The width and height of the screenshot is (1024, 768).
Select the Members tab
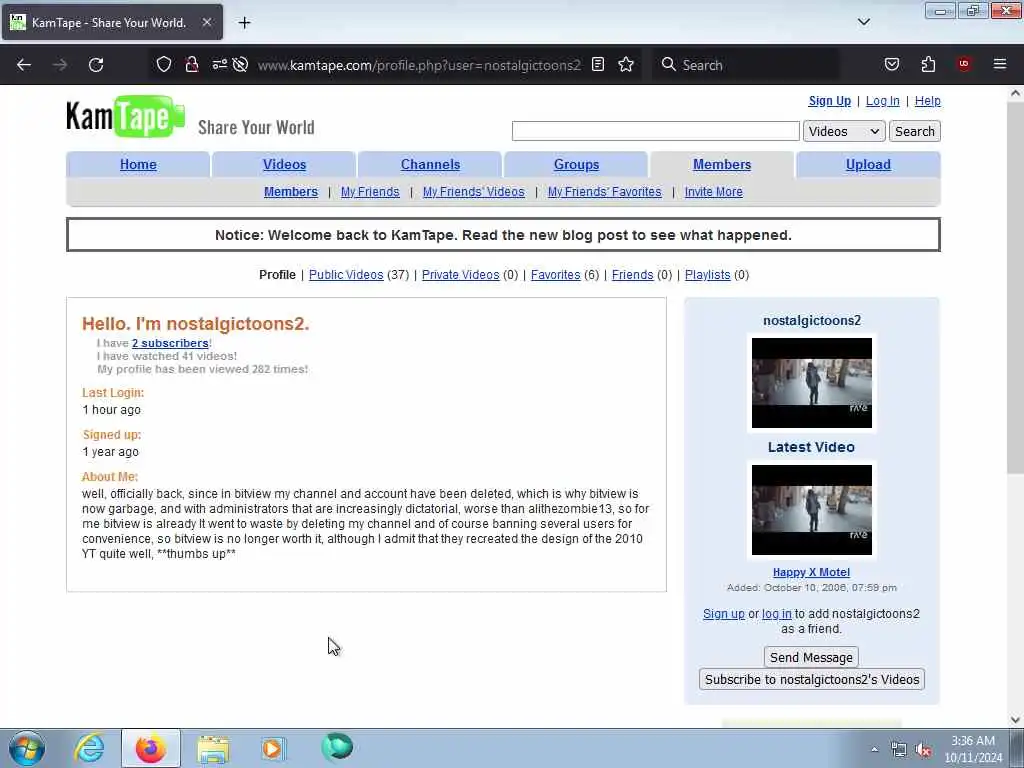coord(722,165)
